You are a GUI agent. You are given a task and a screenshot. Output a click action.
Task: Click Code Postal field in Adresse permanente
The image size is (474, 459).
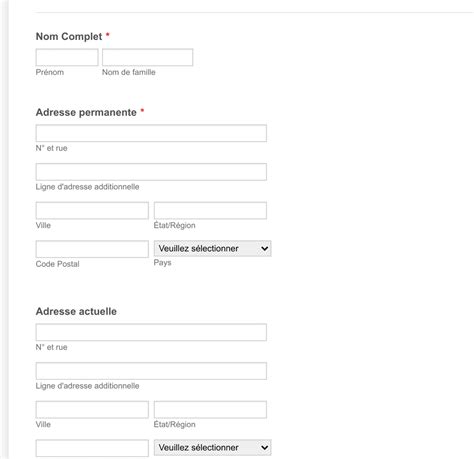click(92, 249)
